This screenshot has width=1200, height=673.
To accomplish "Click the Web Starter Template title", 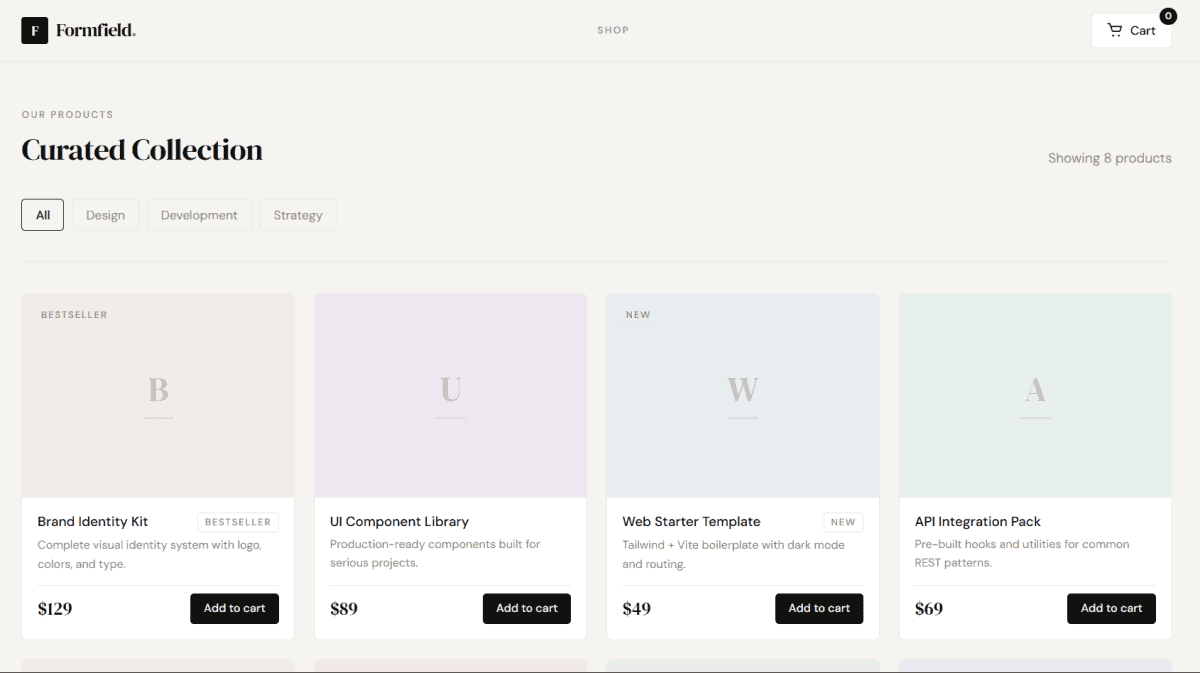I will click(691, 522).
